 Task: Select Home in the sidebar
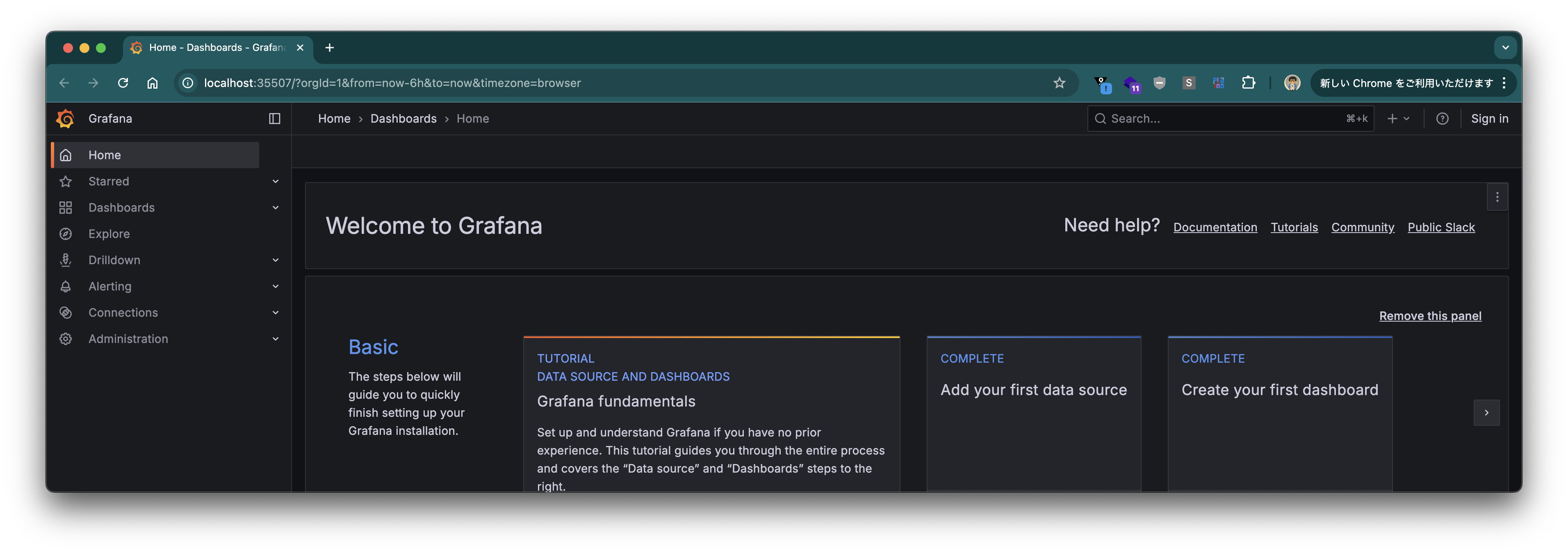pos(105,155)
